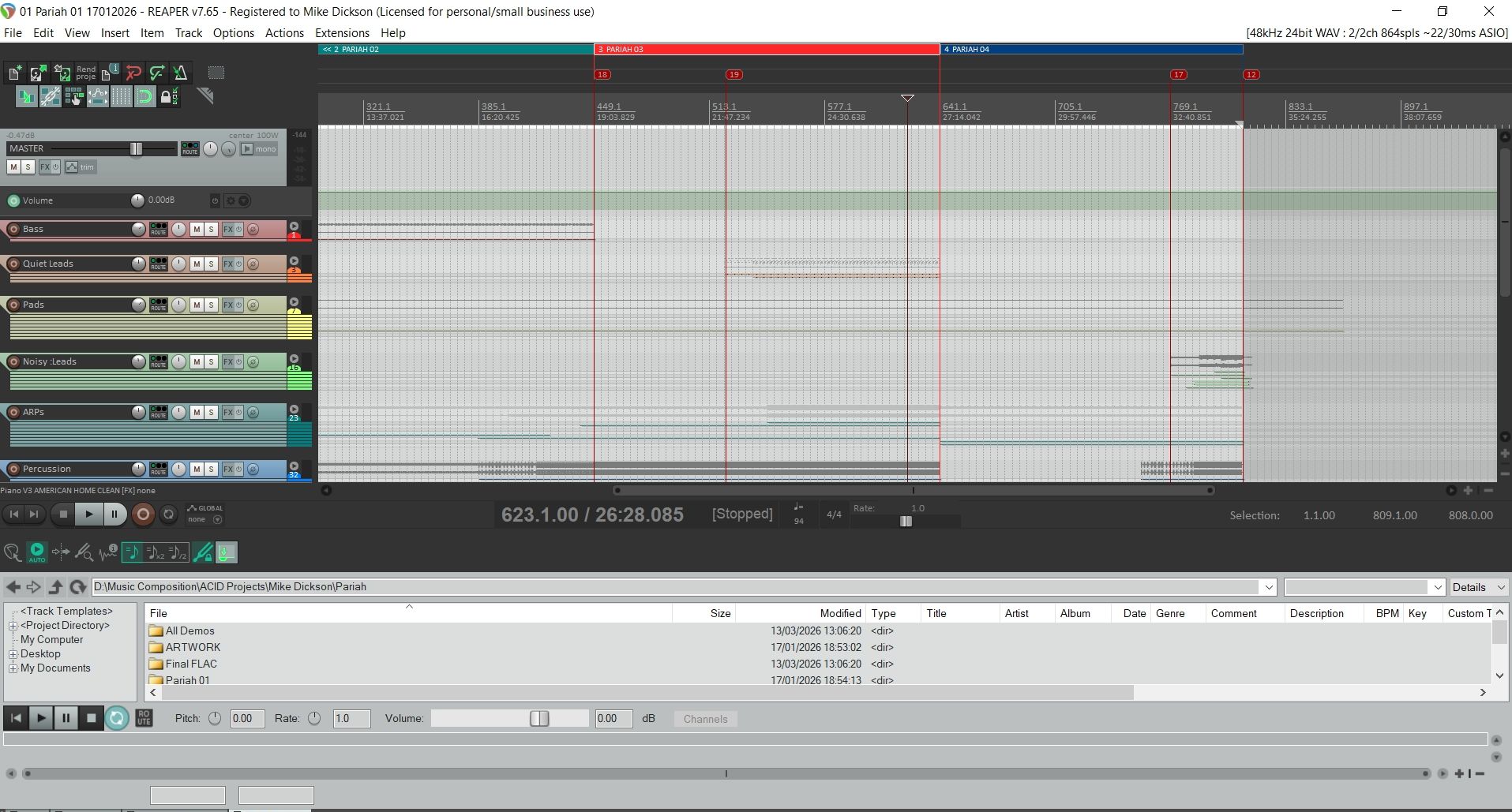Expand the Project Directory tree node
1512x812 pixels.
[13, 626]
